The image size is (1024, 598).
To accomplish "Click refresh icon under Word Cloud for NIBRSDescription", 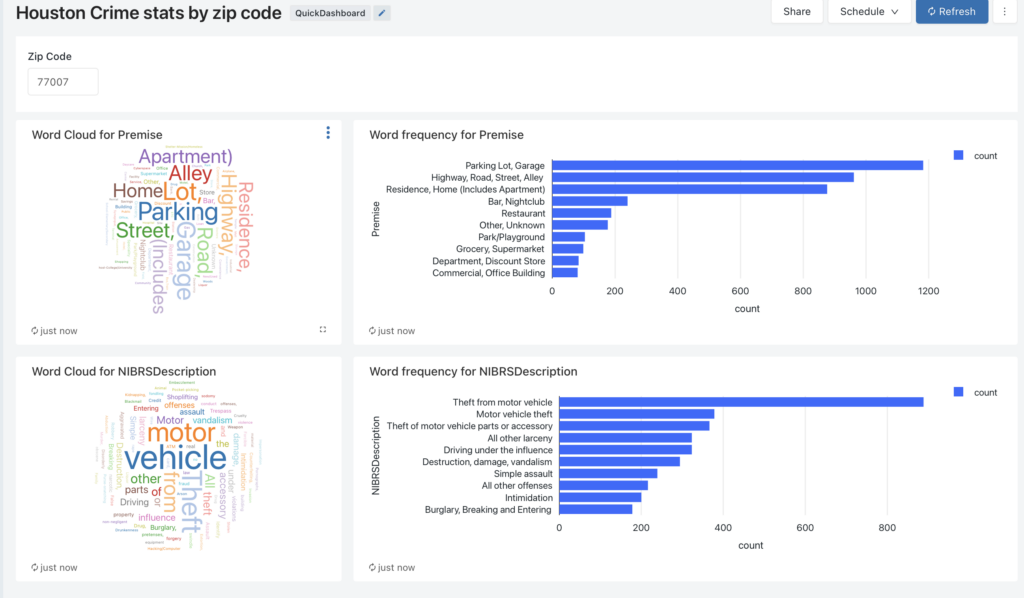I will click(x=36, y=568).
